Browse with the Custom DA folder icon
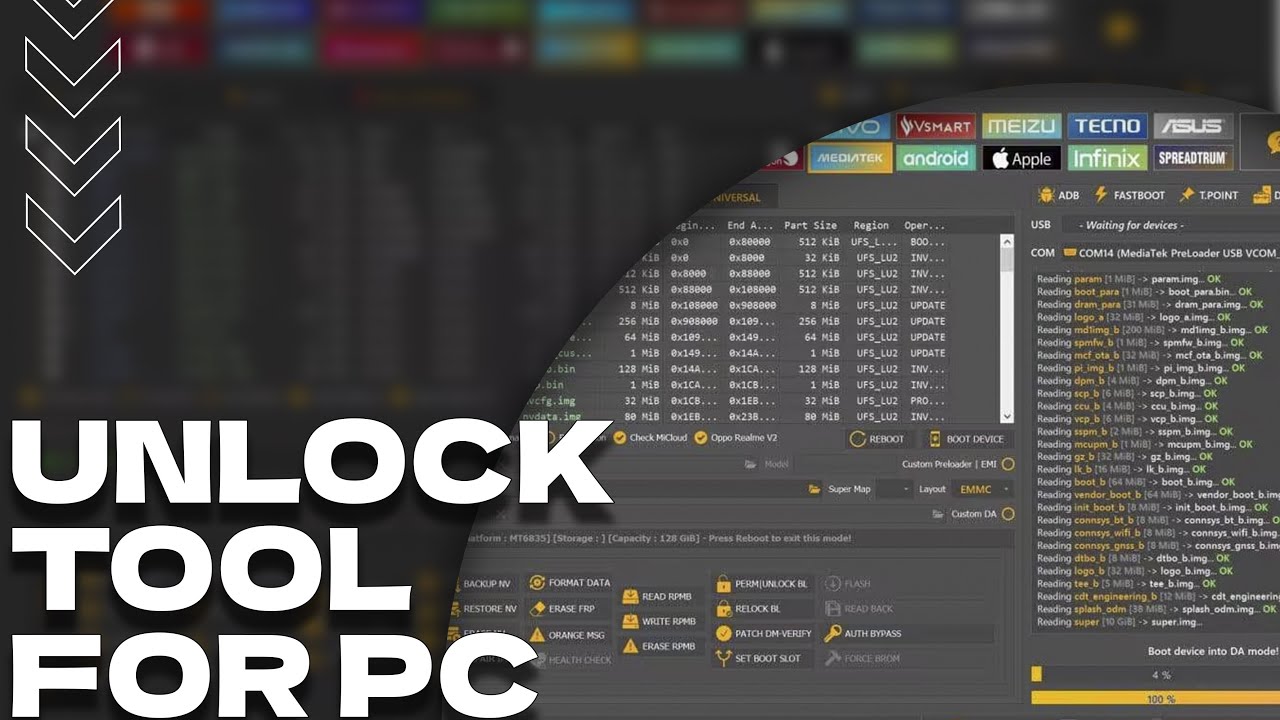Screen dimensions: 1280x720 [938, 514]
